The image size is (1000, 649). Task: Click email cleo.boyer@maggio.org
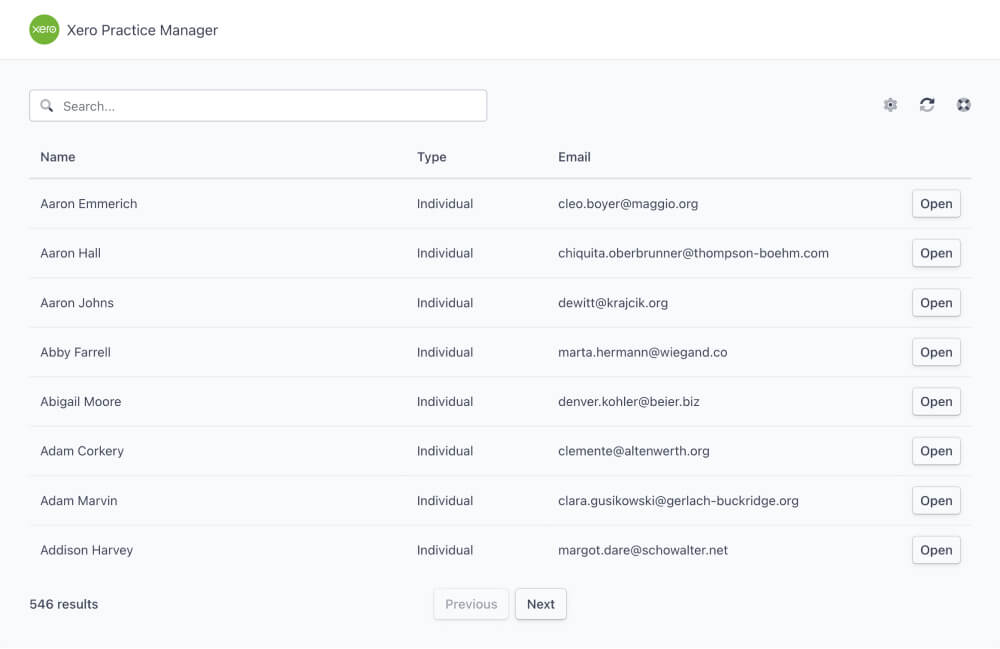click(x=628, y=204)
